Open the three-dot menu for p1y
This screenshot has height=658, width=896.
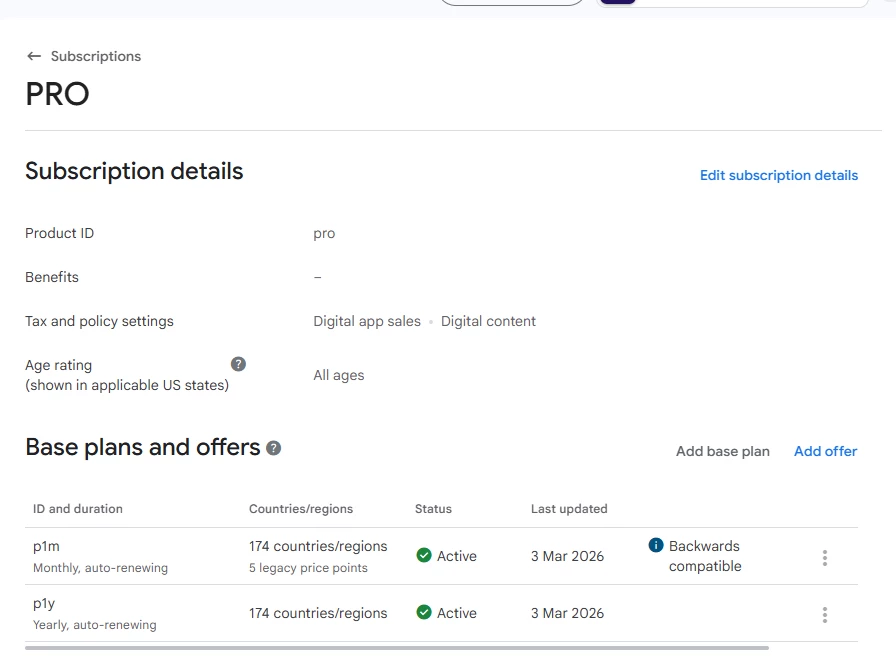[824, 615]
